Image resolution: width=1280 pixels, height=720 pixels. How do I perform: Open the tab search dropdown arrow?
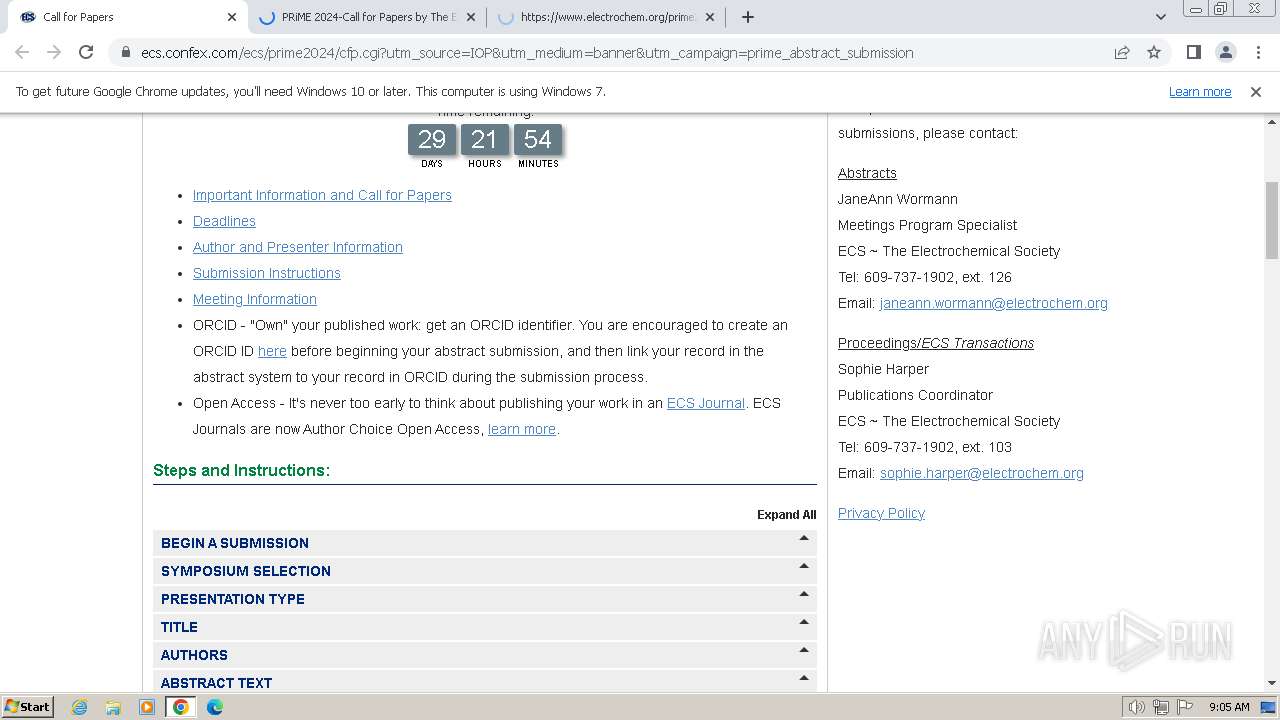[1160, 17]
